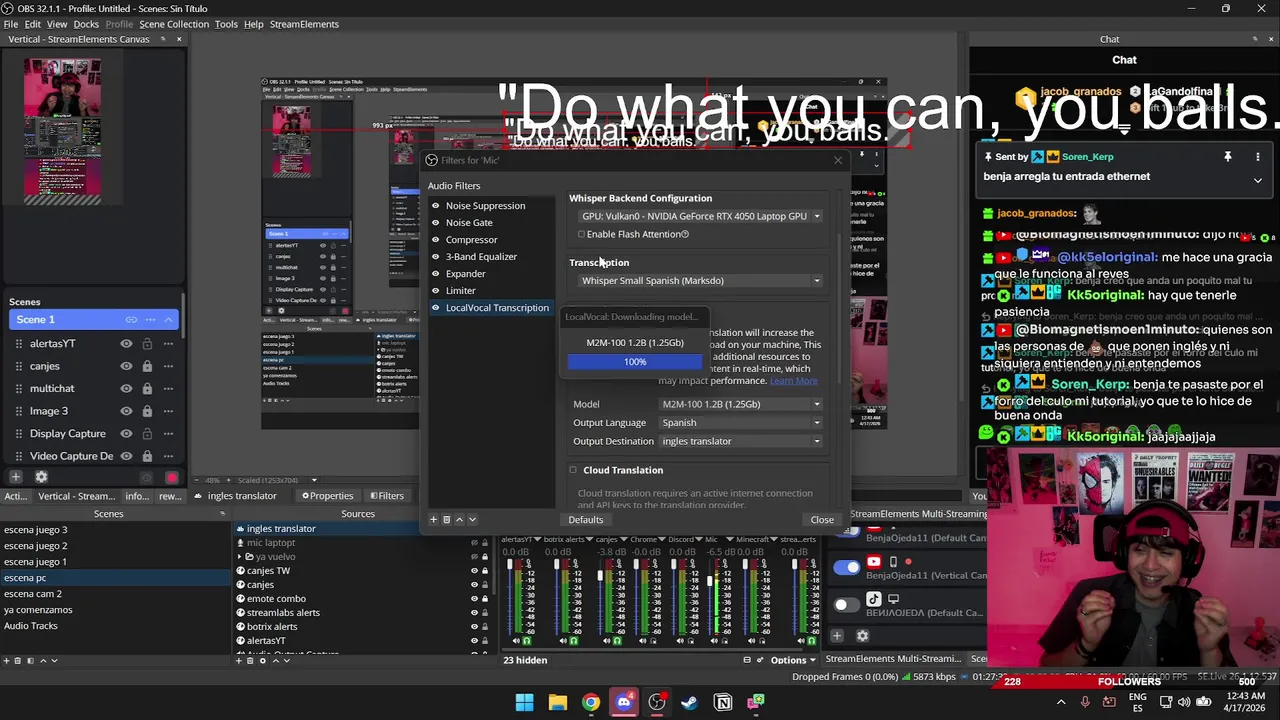Click the download progress bar at 100%
The height and width of the screenshot is (720, 1280).
(635, 362)
